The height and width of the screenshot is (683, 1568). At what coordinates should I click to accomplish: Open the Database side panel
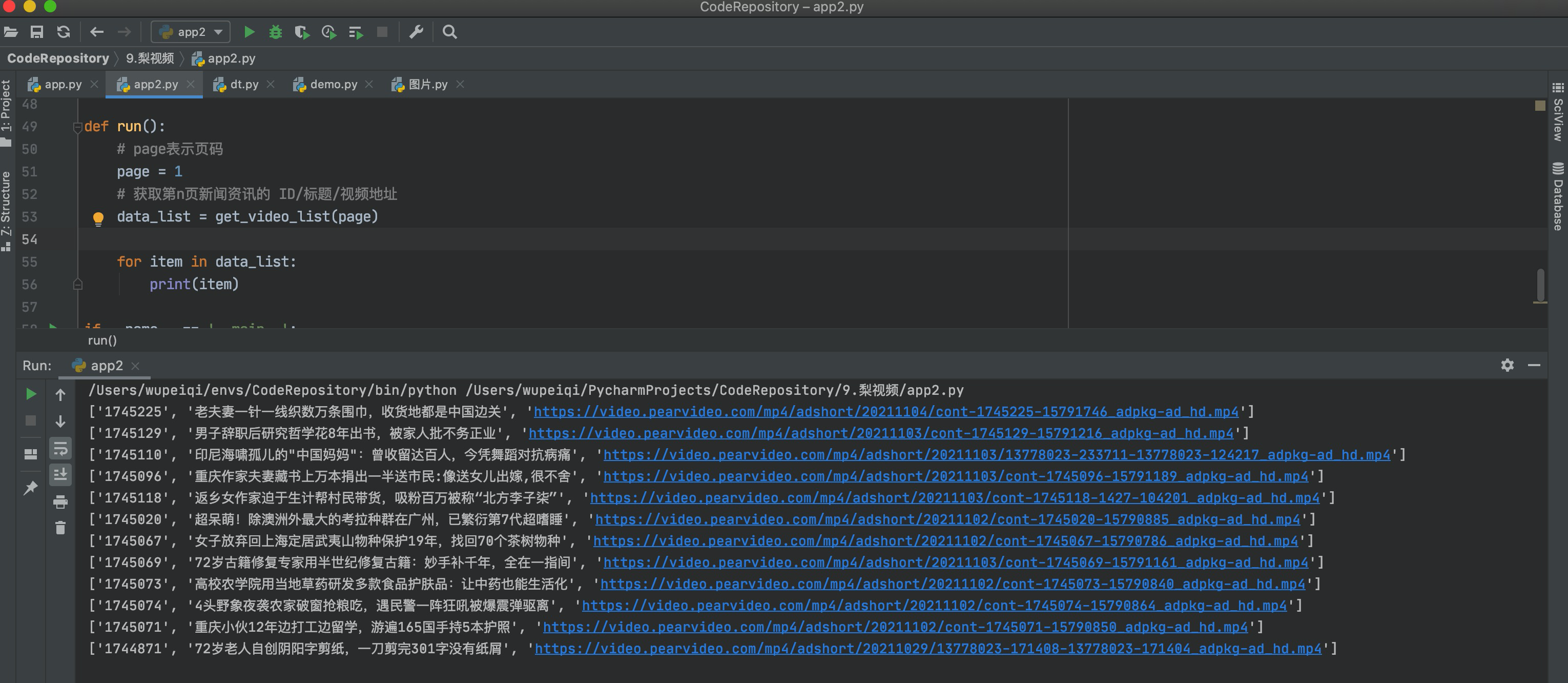[1558, 197]
